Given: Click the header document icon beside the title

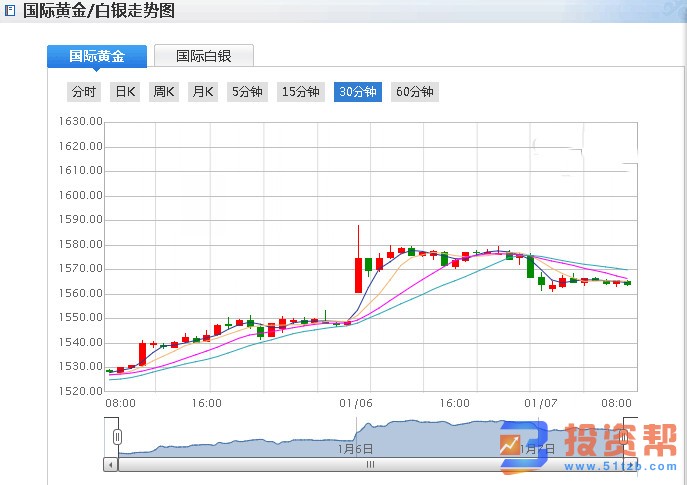Looking at the screenshot, I should tap(10, 11).
